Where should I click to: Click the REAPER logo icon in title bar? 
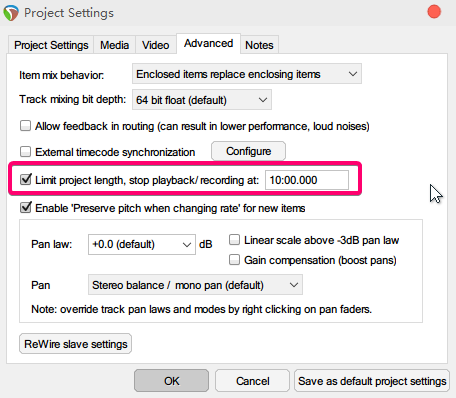(x=11, y=13)
